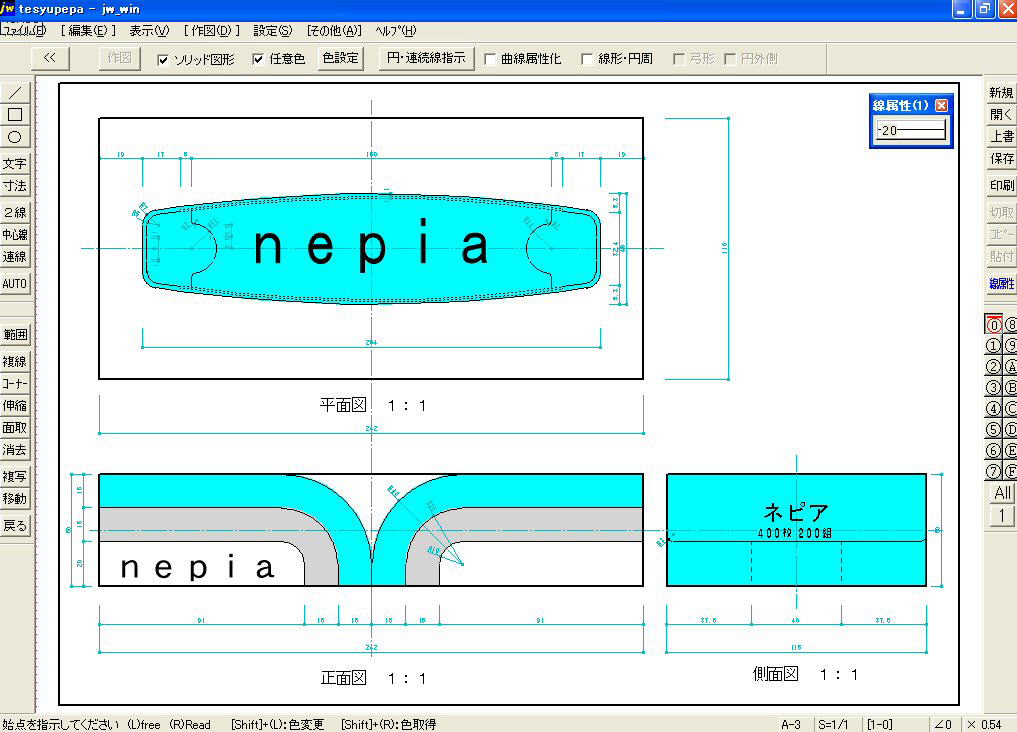This screenshot has height=732, width=1017.
Task: Click the A-3 paper size status field
Action: [x=791, y=724]
